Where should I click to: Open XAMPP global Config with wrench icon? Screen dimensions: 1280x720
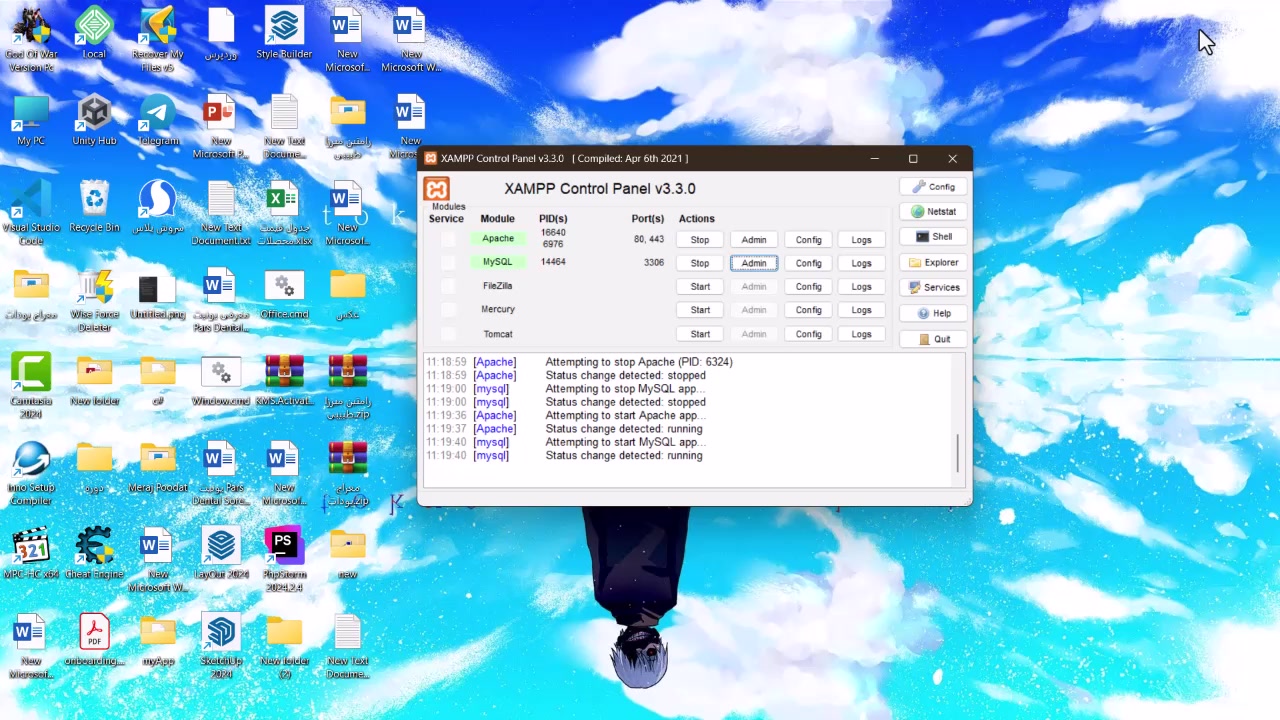tap(933, 187)
